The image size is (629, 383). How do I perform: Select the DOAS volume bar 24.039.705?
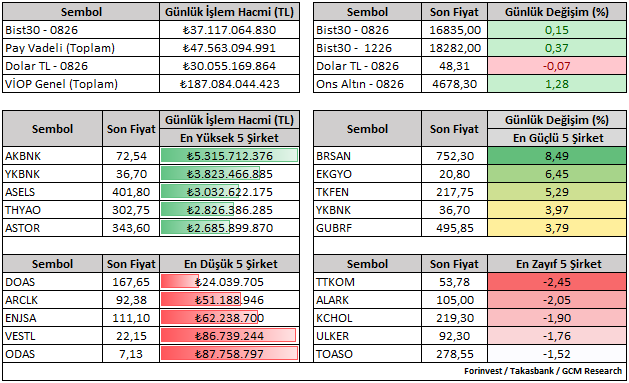click(229, 282)
